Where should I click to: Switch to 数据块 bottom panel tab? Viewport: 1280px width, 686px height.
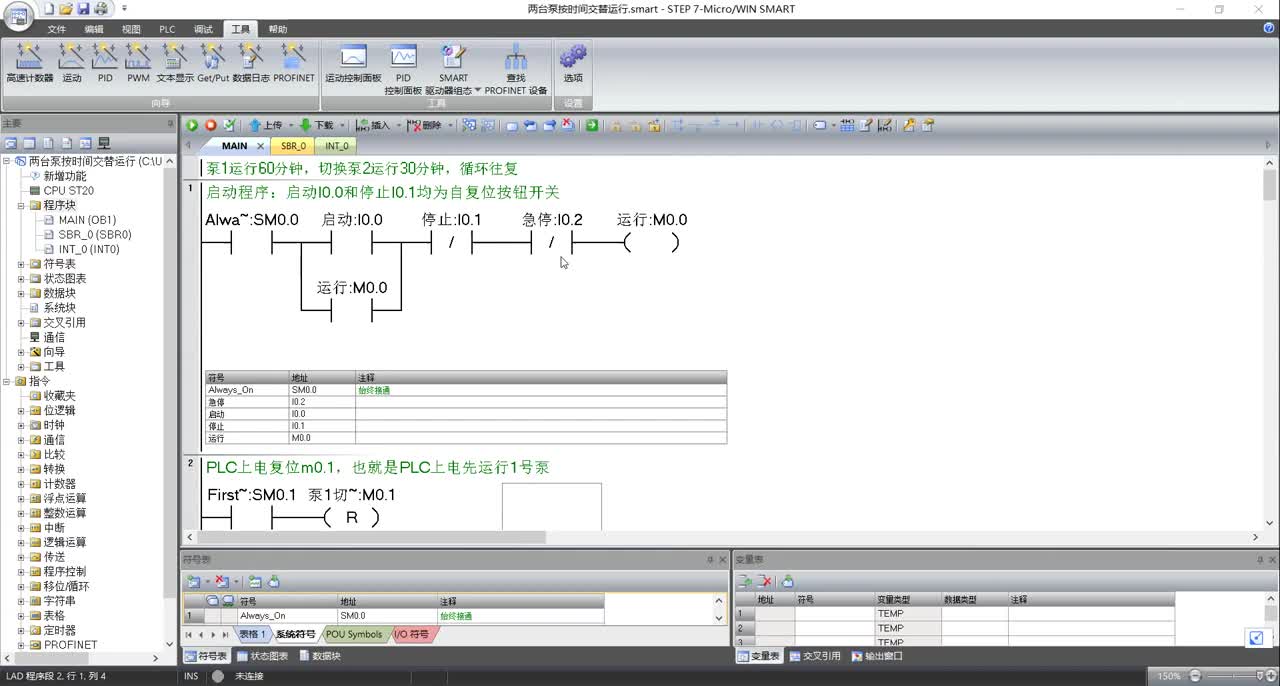pyautogui.click(x=320, y=656)
